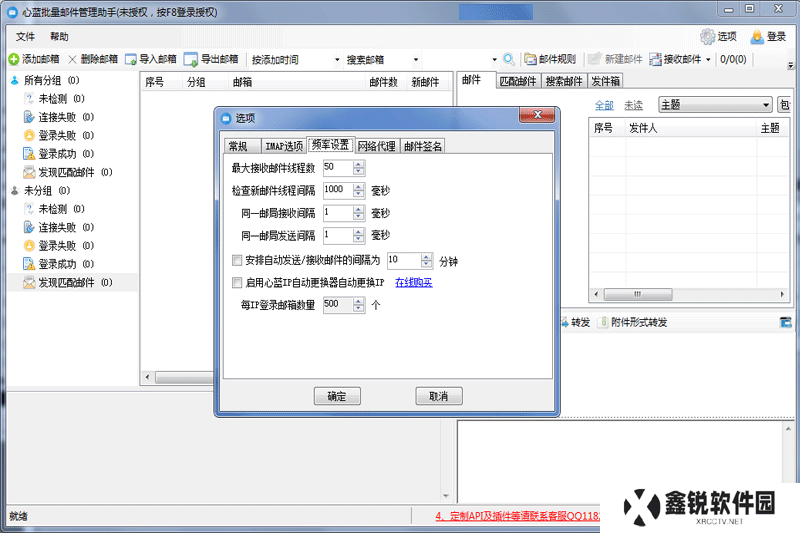Click the magnifier search icon in toolbar
This screenshot has height=533, width=800.
pyautogui.click(x=509, y=59)
